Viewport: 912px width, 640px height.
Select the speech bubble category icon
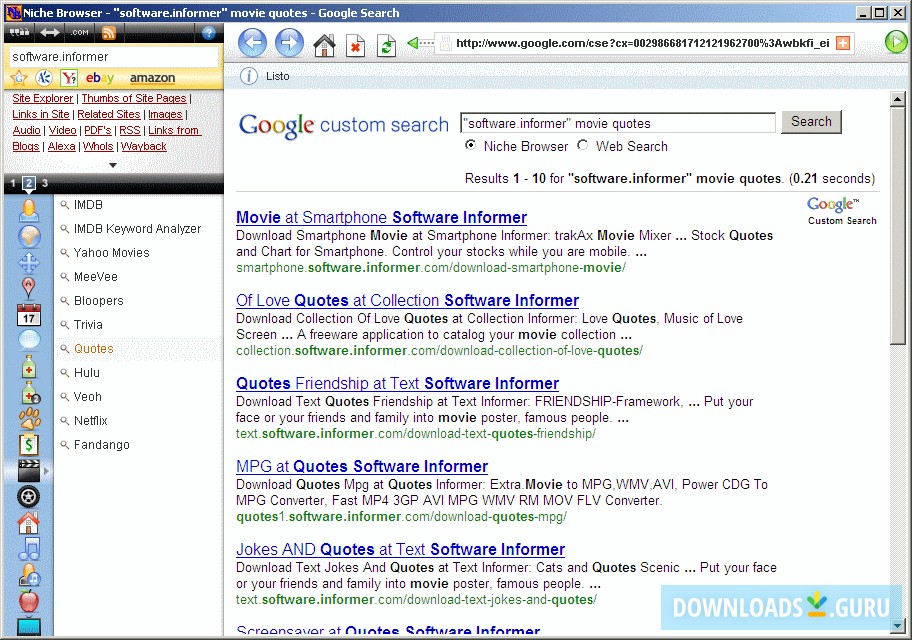(28, 340)
